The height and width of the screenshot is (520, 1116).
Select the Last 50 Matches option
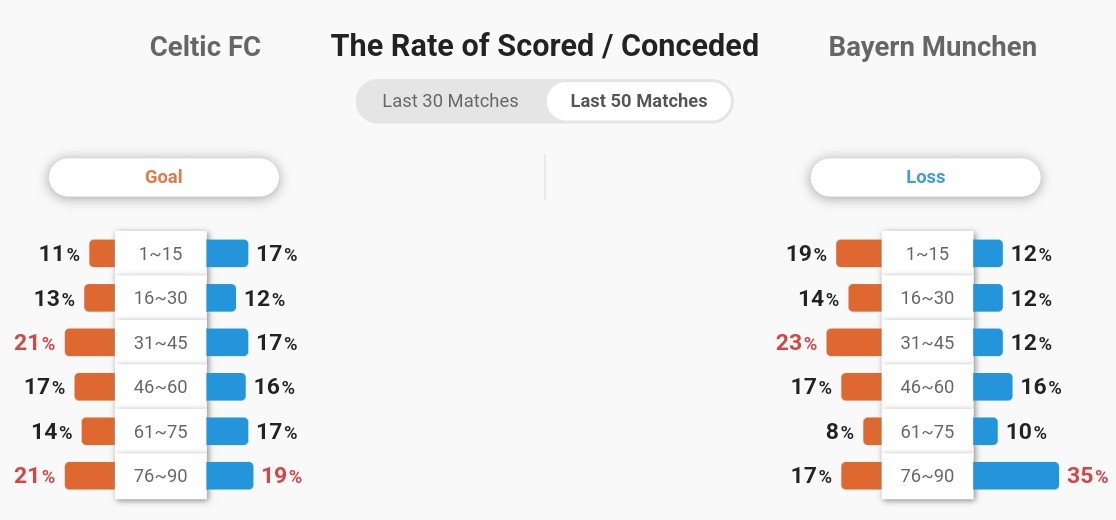click(638, 101)
